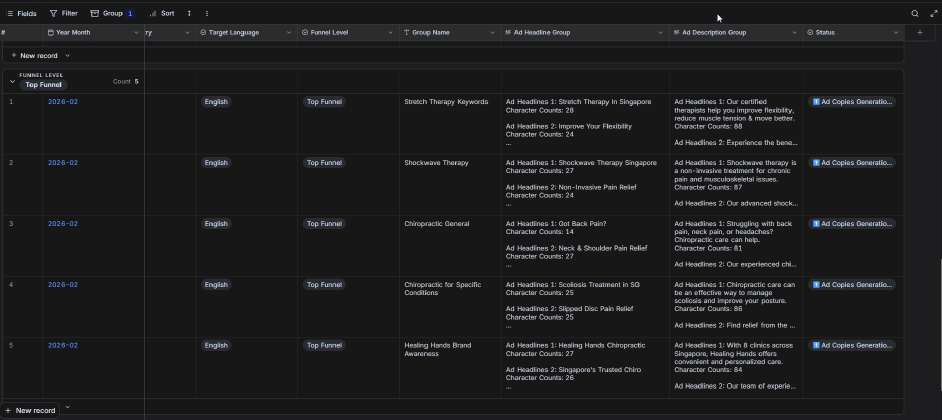The width and height of the screenshot is (942, 420).
Task: Select headline cell 'Scoliosis Treatment in SG'
Action: click(x=585, y=307)
